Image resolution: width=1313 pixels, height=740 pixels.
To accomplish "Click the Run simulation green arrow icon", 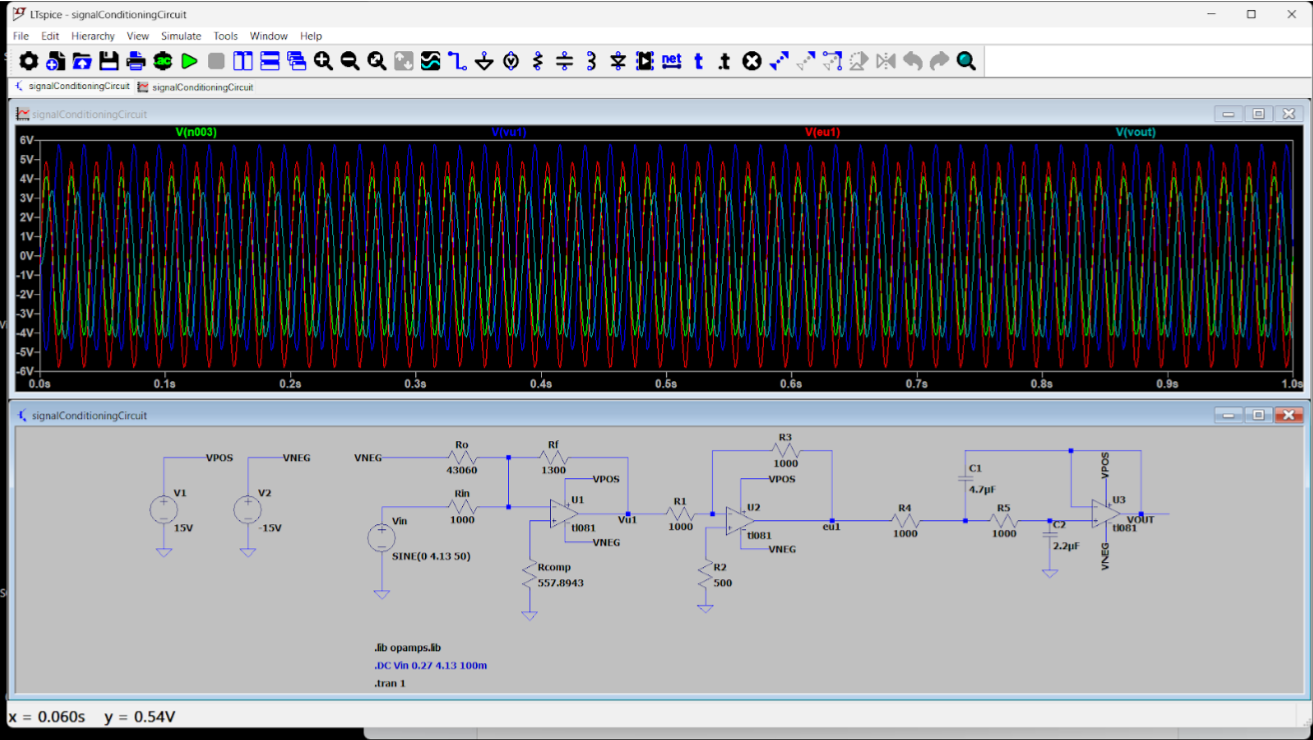I will [189, 61].
